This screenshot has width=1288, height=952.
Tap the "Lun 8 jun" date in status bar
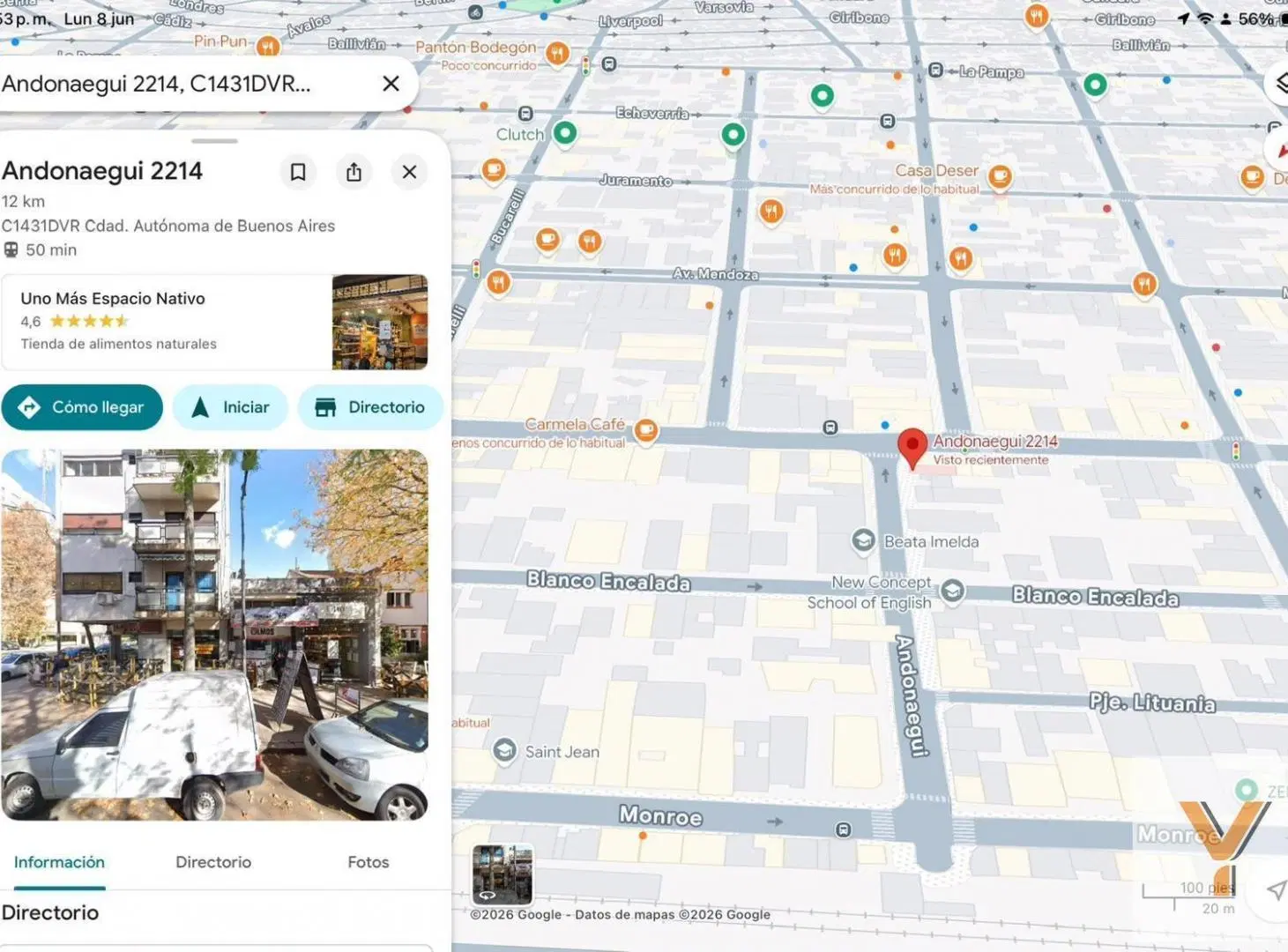99,19
